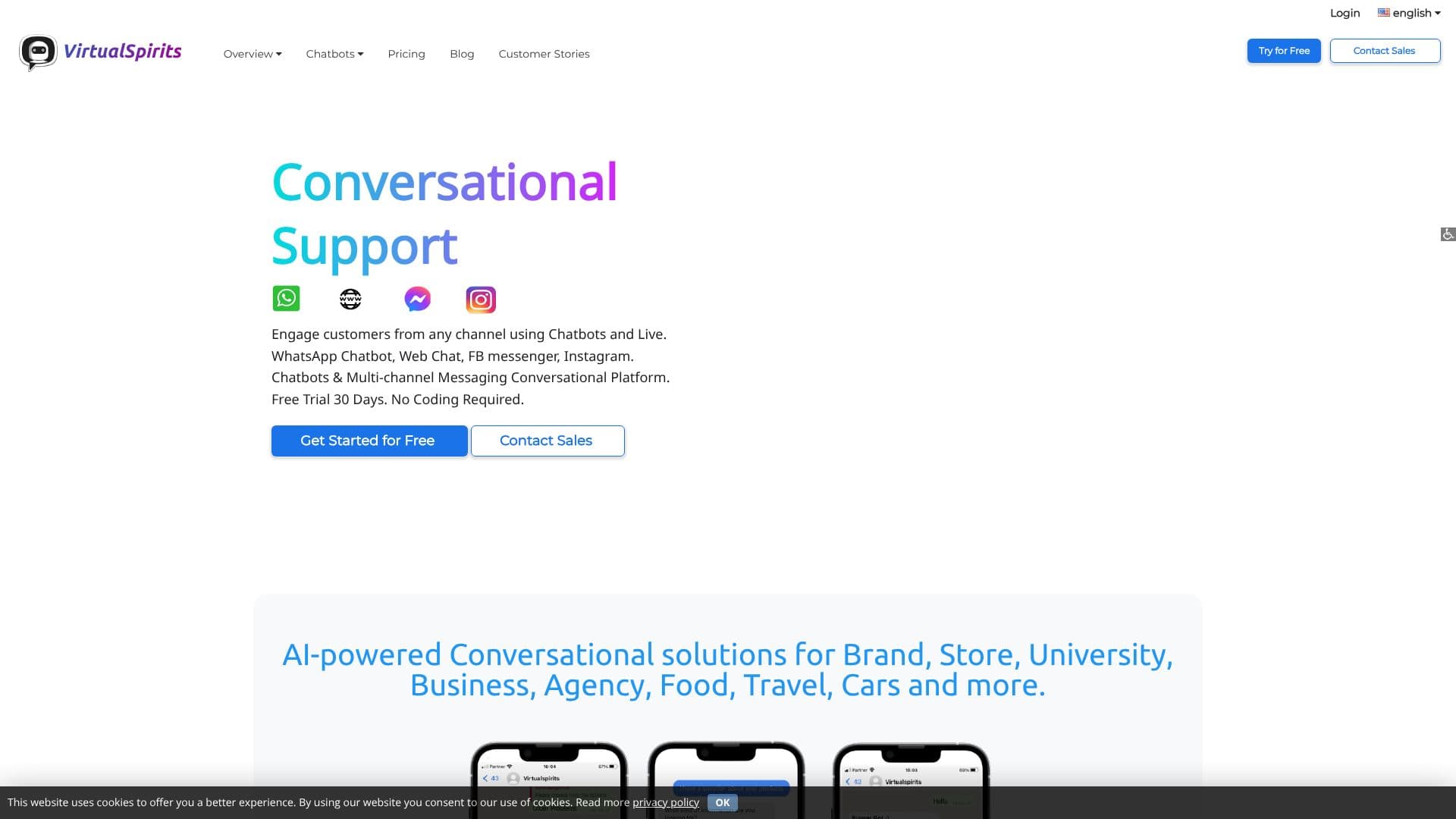Click the AI-powered Conversational solutions heading
Screen dimensions: 1456x819
[728, 670]
